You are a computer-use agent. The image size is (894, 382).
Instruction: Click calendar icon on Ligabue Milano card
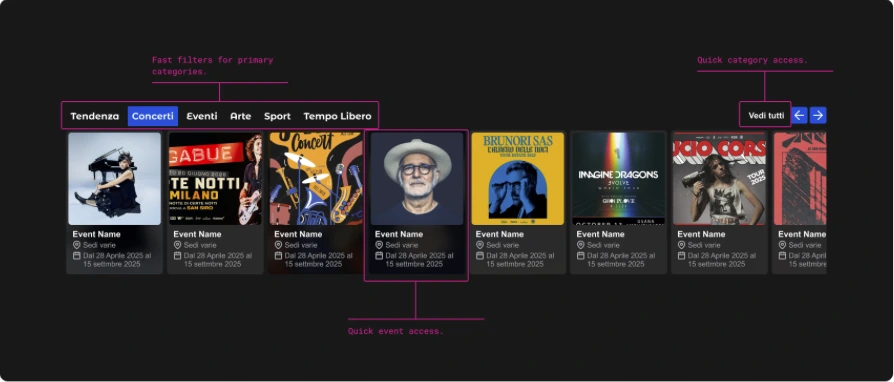pos(177,255)
